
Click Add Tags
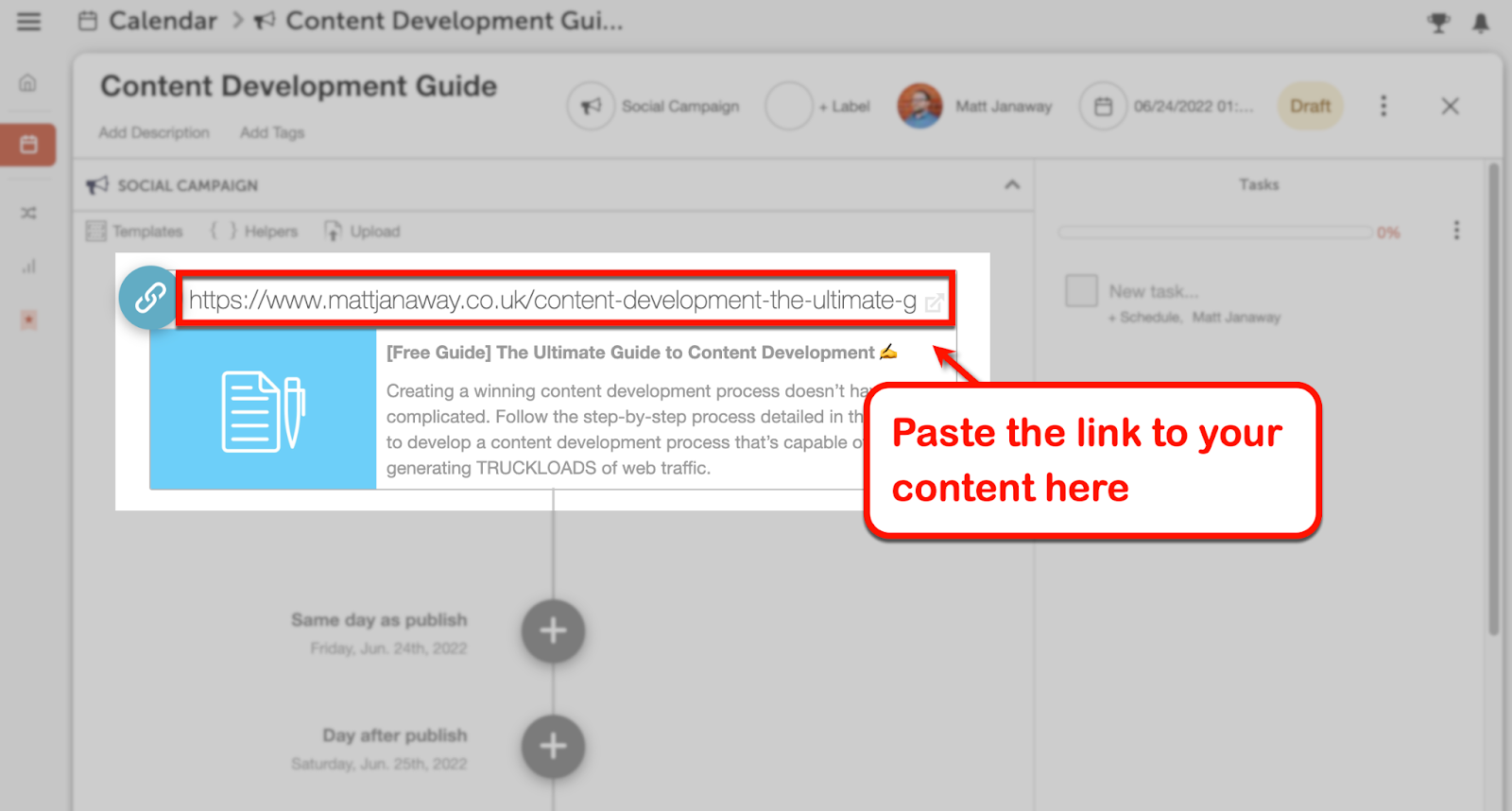click(x=272, y=132)
